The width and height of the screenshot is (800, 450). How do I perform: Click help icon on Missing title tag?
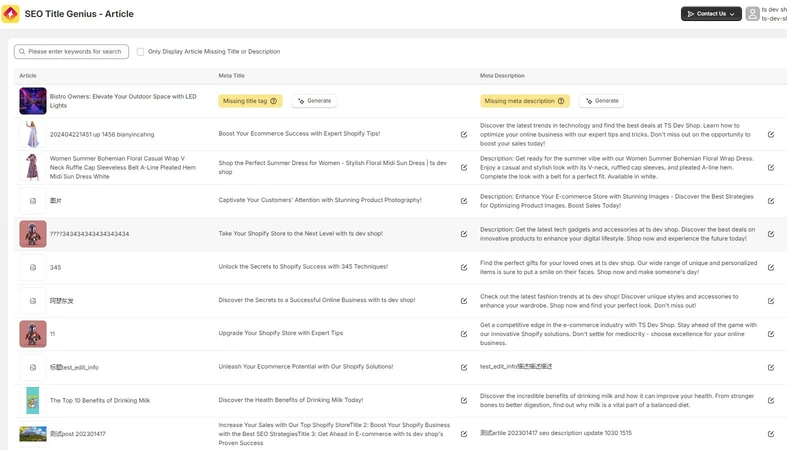tap(273, 101)
